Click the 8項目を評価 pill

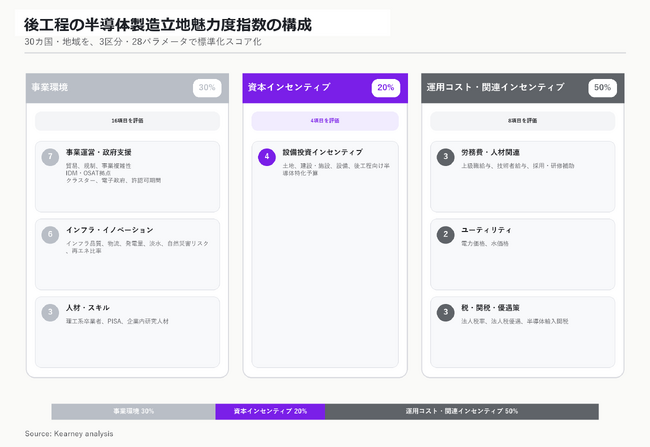523,121
